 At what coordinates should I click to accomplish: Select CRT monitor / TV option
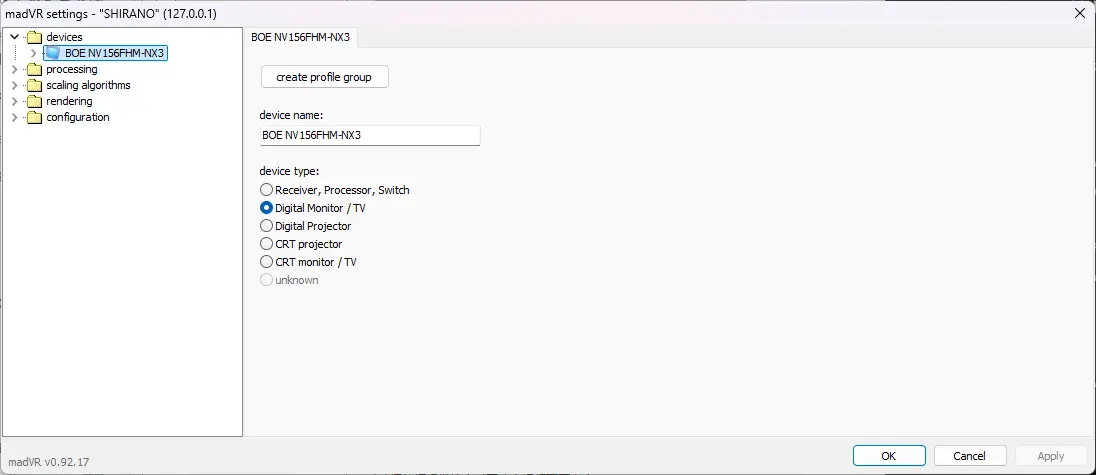pyautogui.click(x=266, y=262)
